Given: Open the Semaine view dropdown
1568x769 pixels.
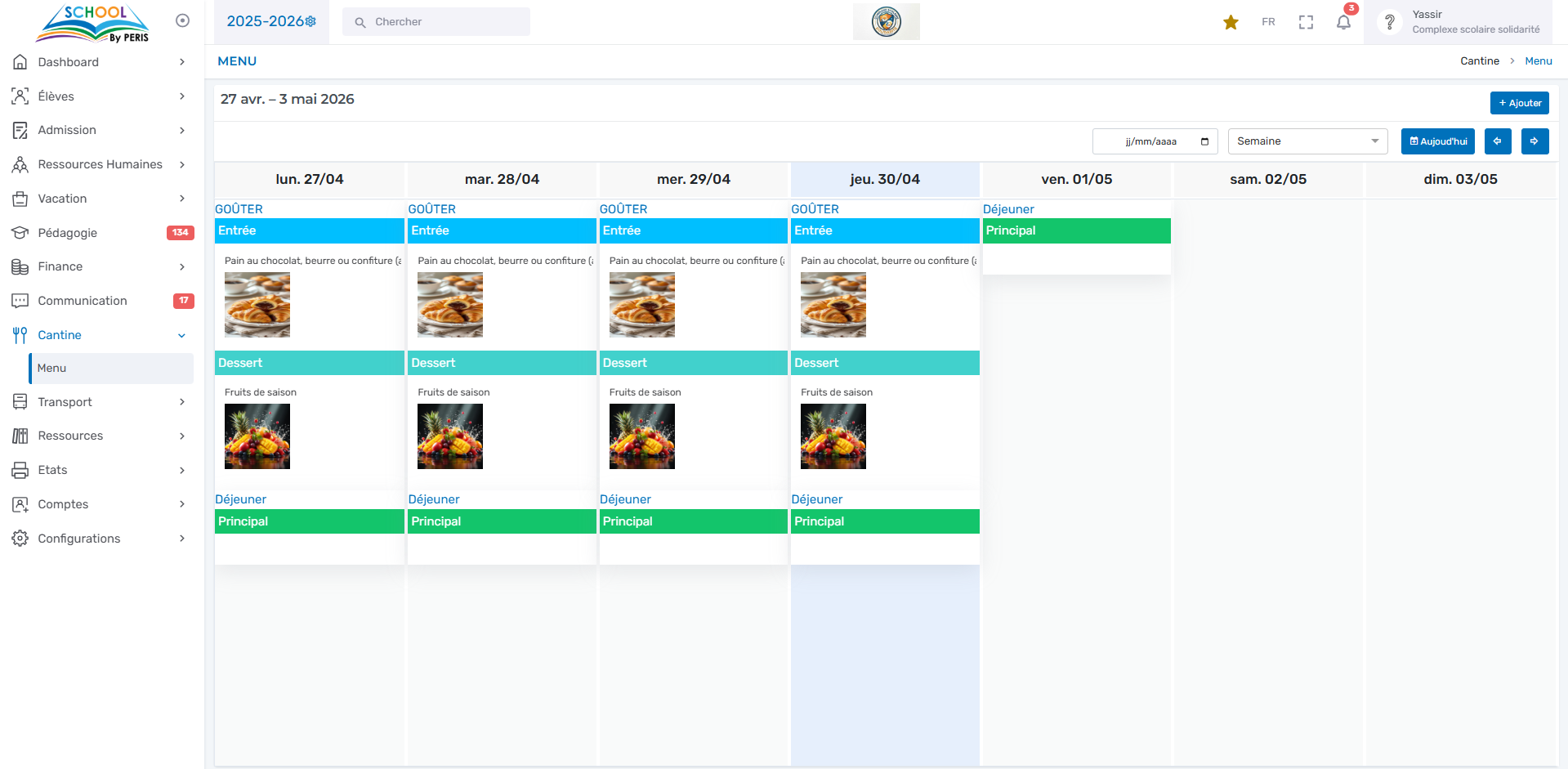Looking at the screenshot, I should coord(1307,141).
